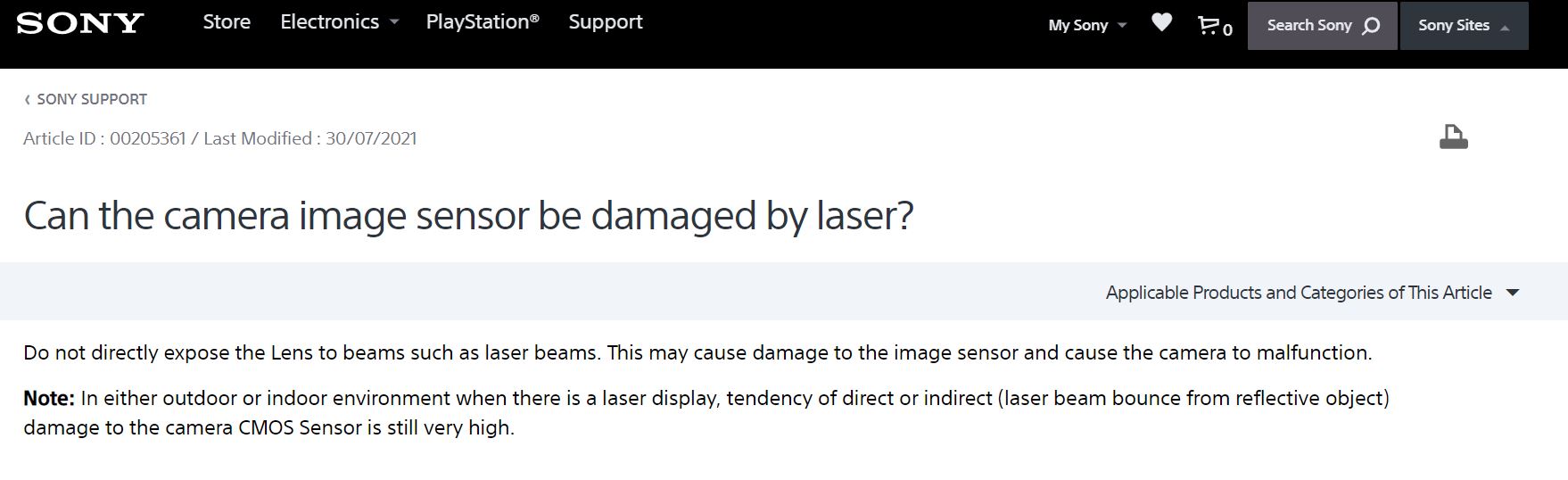This screenshot has width=1568, height=480.
Task: Expand the My Sony dropdown arrow
Action: point(1122,25)
